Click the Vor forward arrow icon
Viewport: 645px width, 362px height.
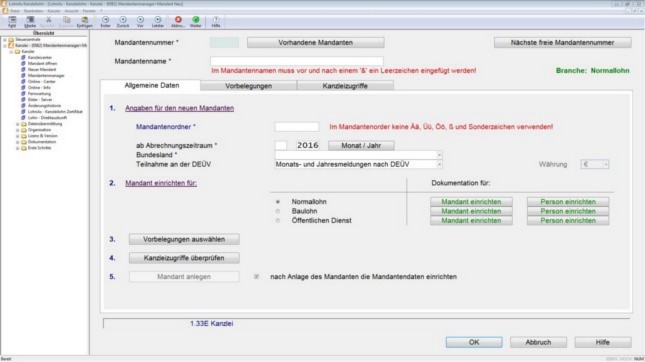click(140, 20)
